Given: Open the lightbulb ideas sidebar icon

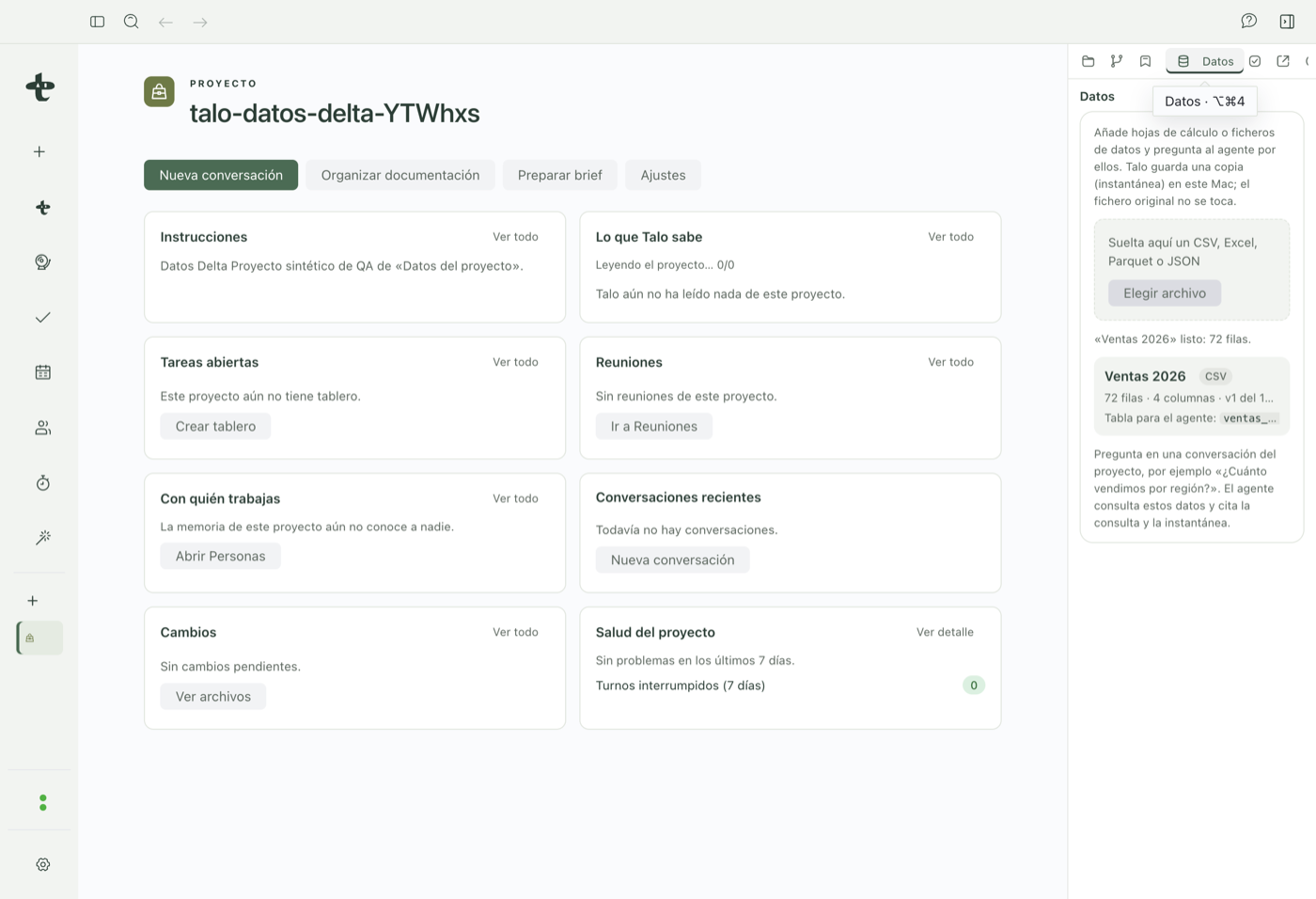Looking at the screenshot, I should (x=42, y=262).
